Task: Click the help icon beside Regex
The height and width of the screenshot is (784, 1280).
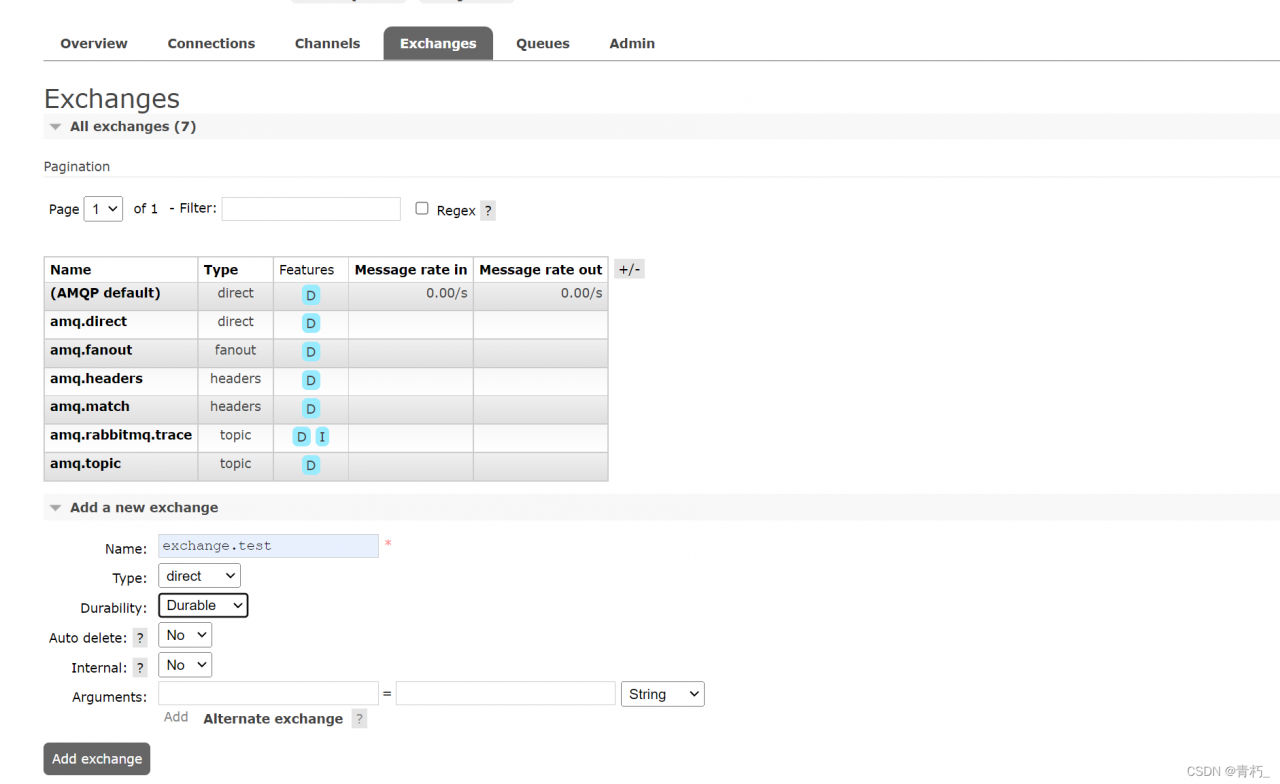Action: point(488,210)
